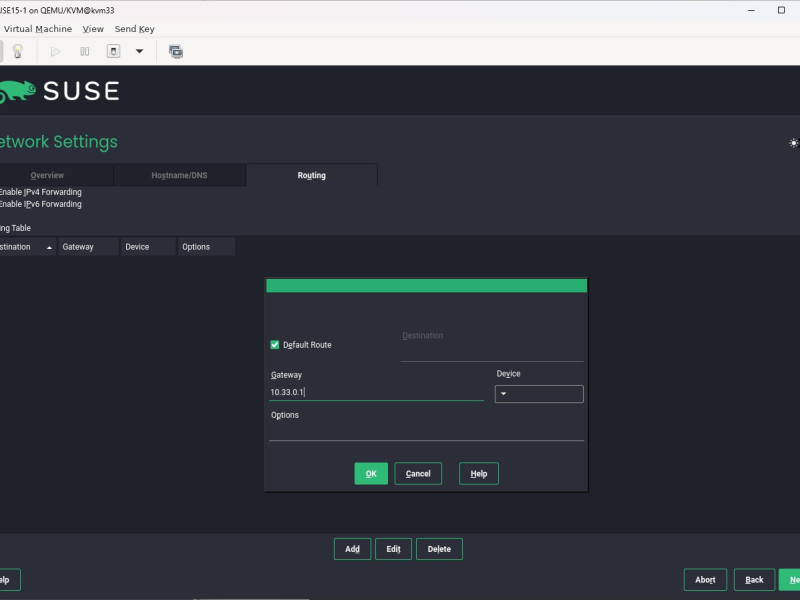Click the SUSE chameleon logo
This screenshot has width=800, height=600.
17,92
